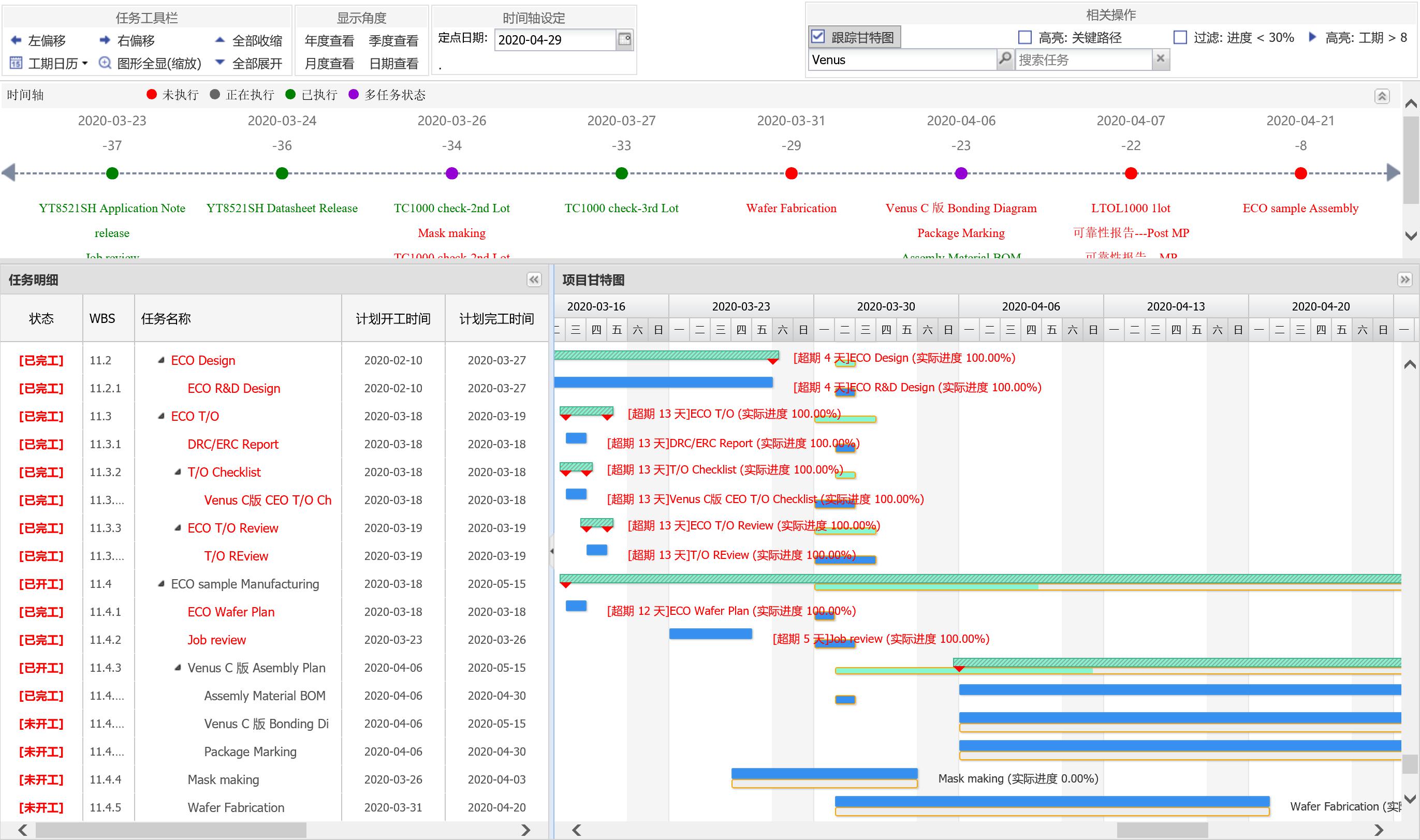
Task: Clear the task search with the X icon
Action: point(1160,59)
